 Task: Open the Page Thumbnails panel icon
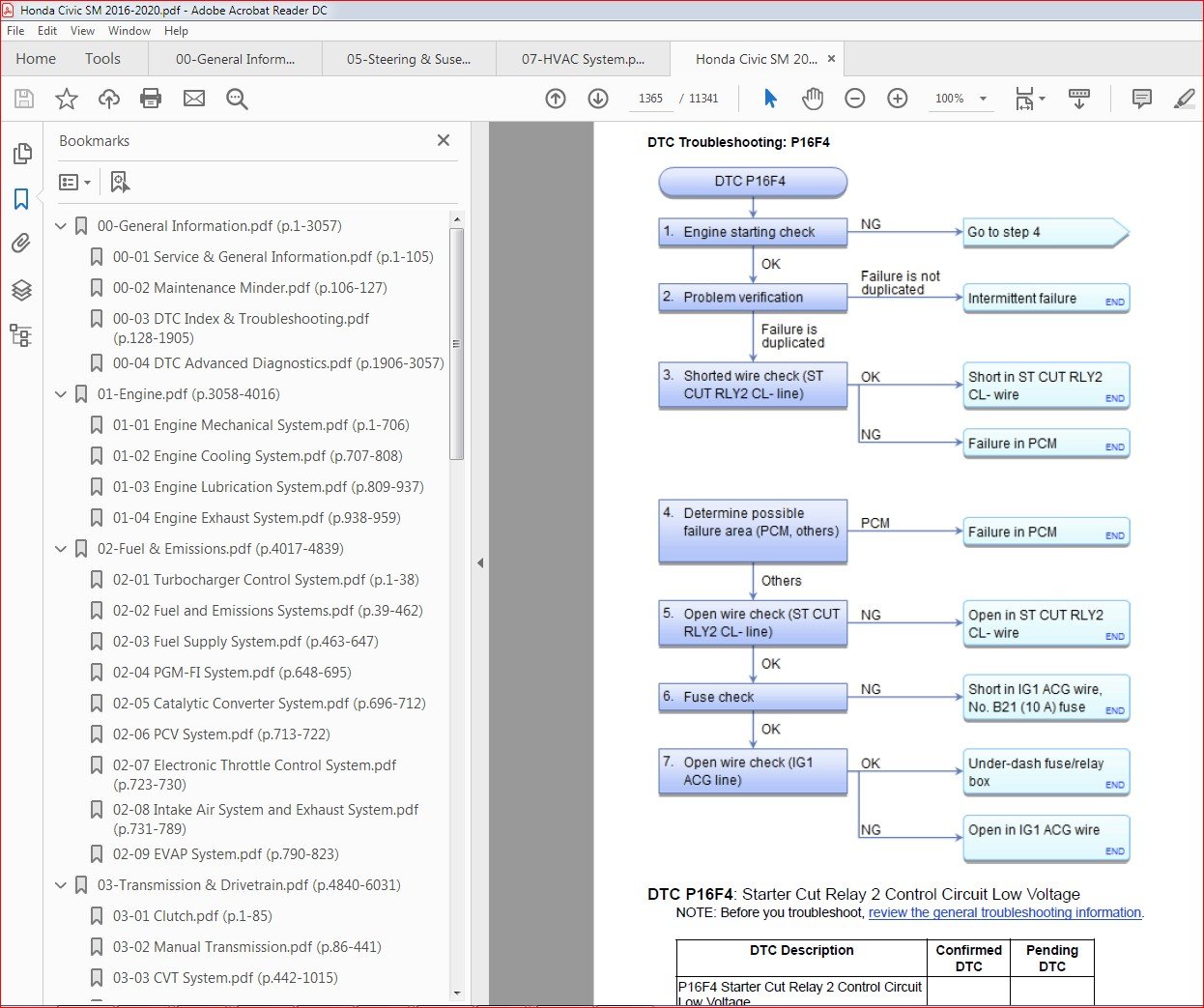(x=21, y=154)
